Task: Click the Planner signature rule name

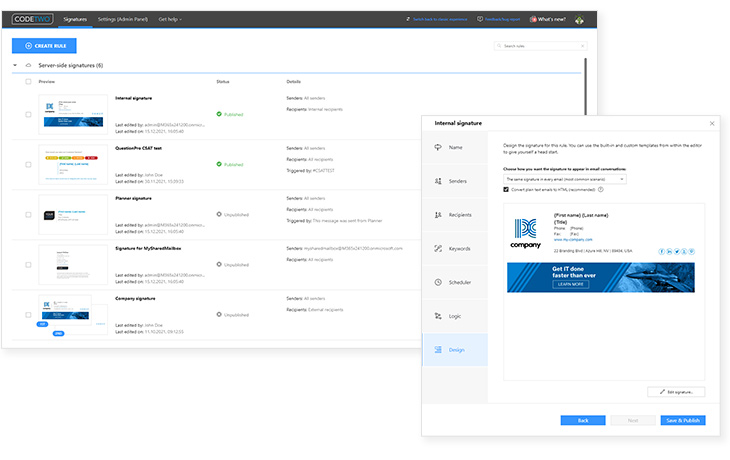Action: point(133,198)
